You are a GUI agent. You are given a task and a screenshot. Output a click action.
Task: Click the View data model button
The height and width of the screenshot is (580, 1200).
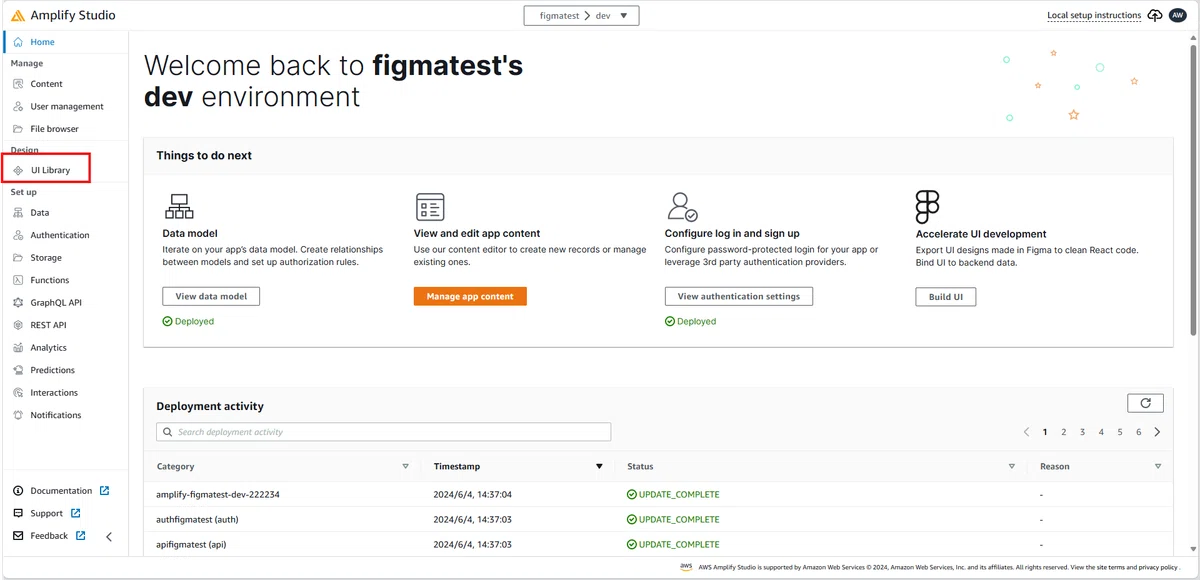click(211, 297)
